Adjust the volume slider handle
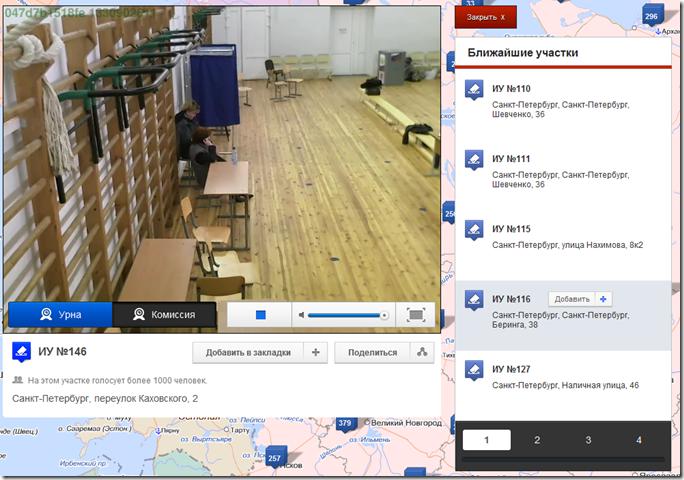 click(x=384, y=315)
